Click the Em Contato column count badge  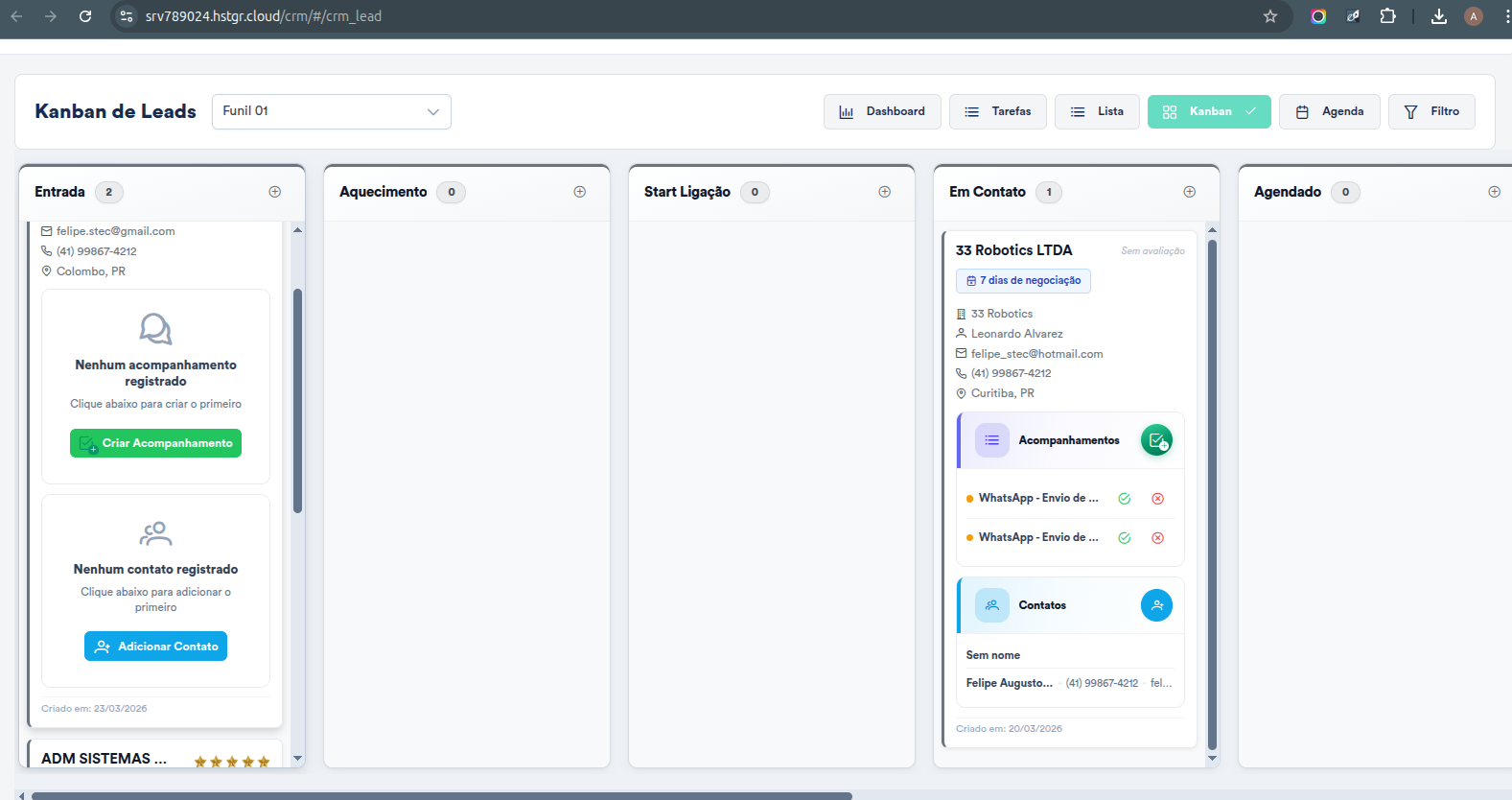1049,192
